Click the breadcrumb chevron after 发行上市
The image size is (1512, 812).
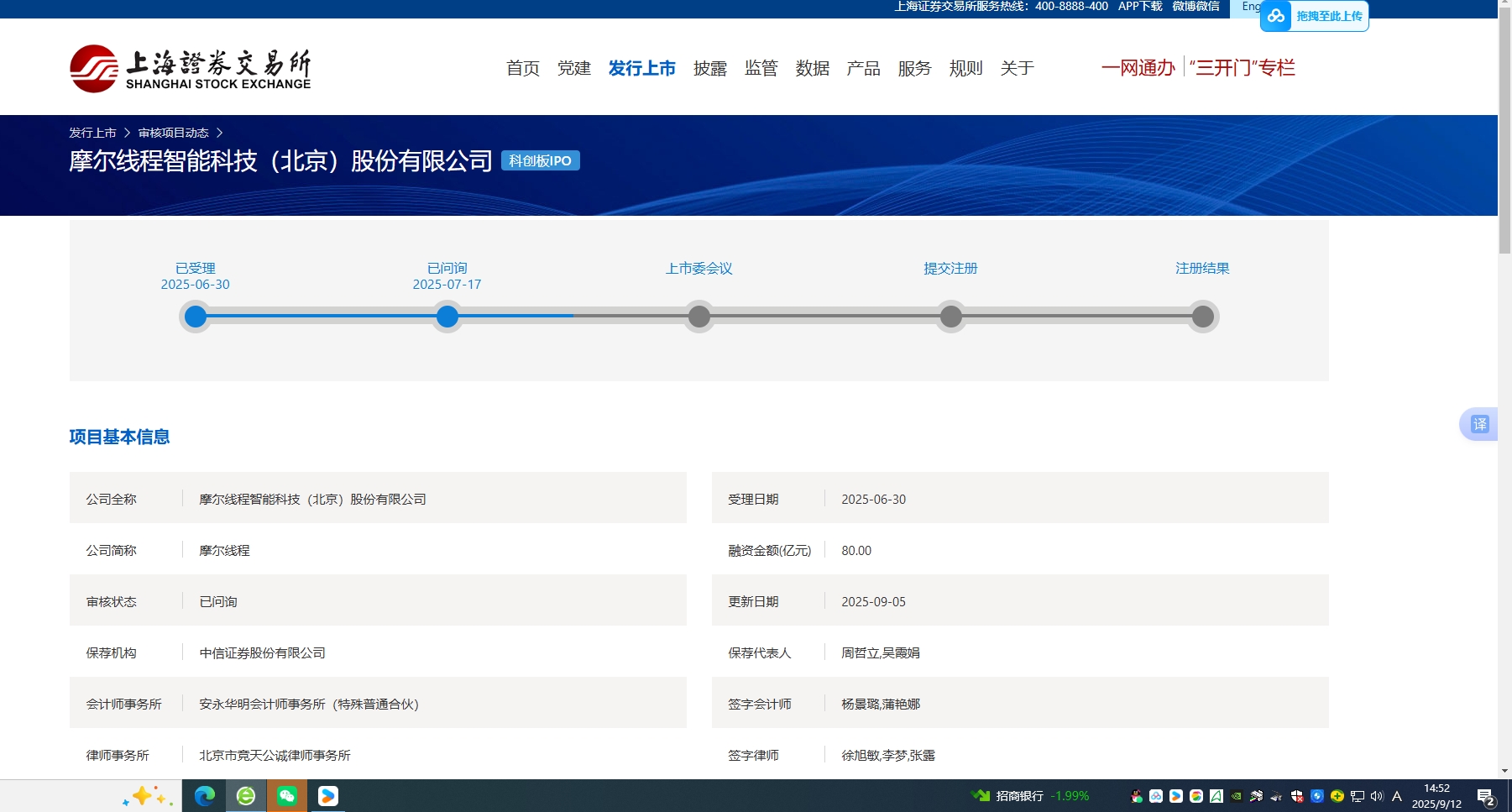click(128, 133)
